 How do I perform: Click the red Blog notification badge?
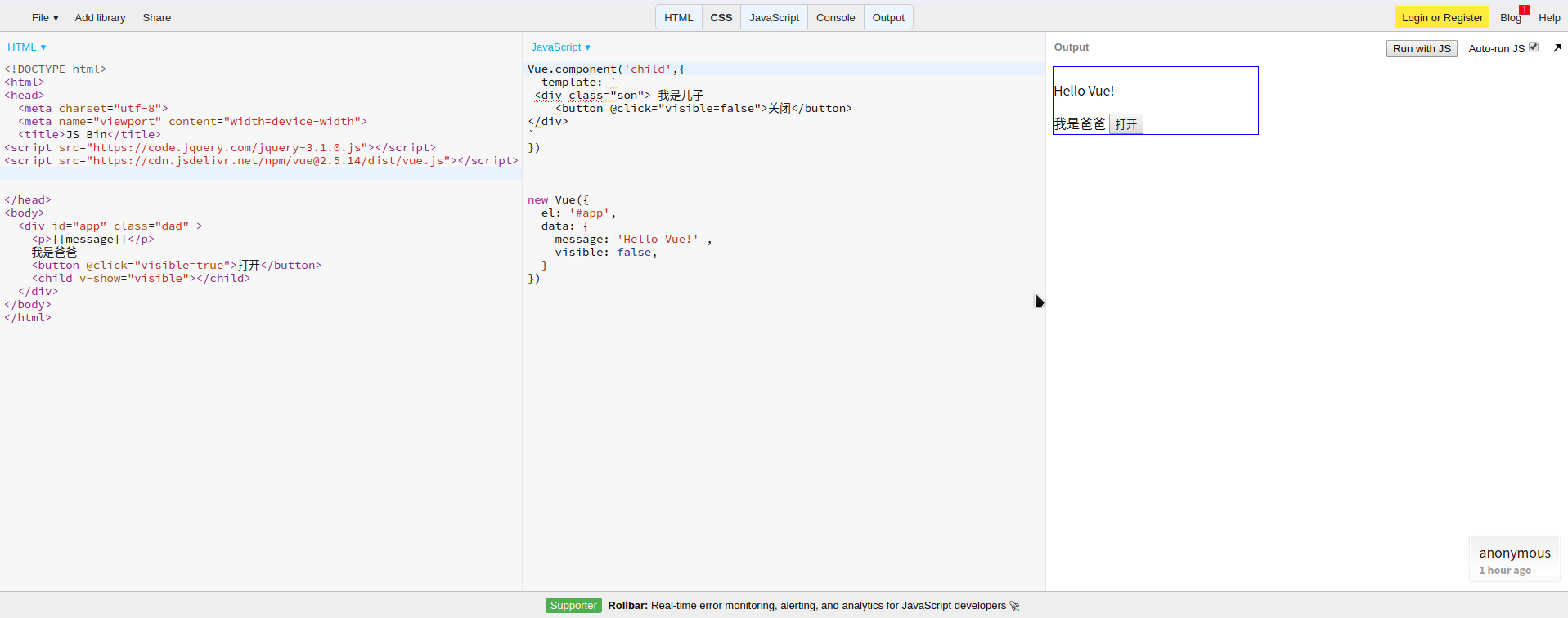(x=1524, y=10)
